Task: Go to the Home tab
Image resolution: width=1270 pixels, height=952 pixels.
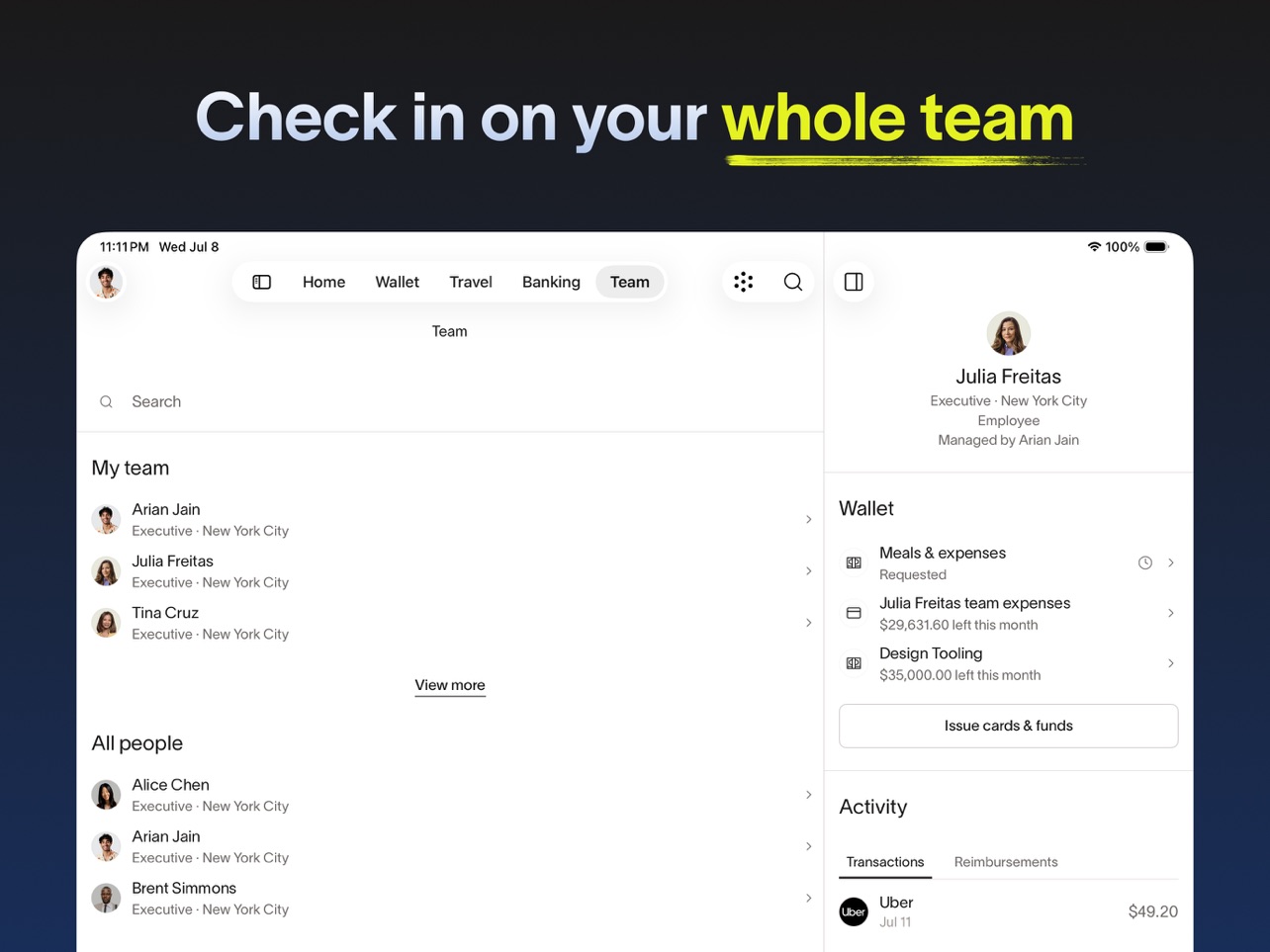Action: tap(323, 282)
